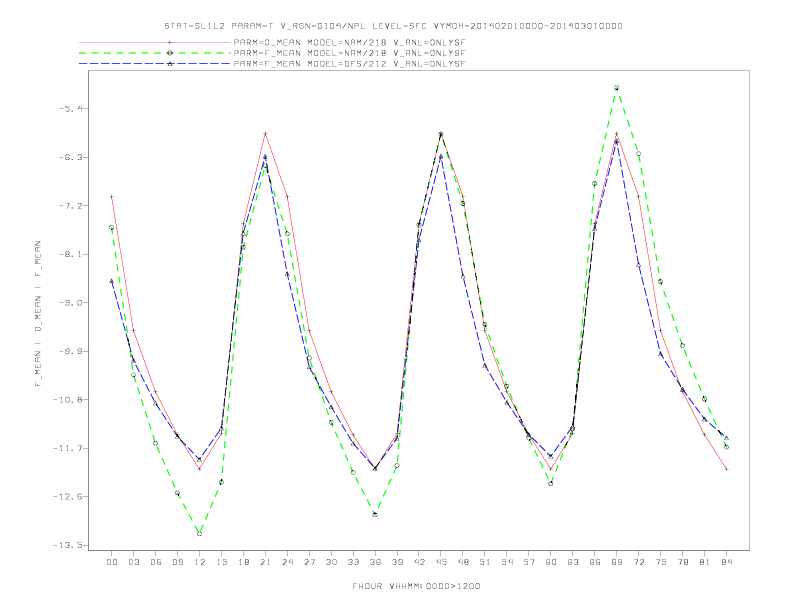Click x-axis tick label 45
The image size is (792, 612).
441,562
